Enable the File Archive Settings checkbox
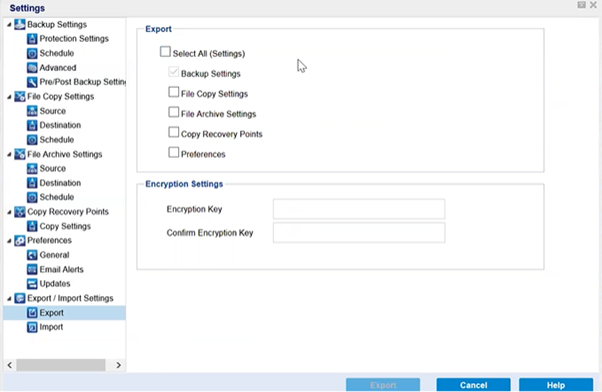602x392 pixels. tap(174, 112)
